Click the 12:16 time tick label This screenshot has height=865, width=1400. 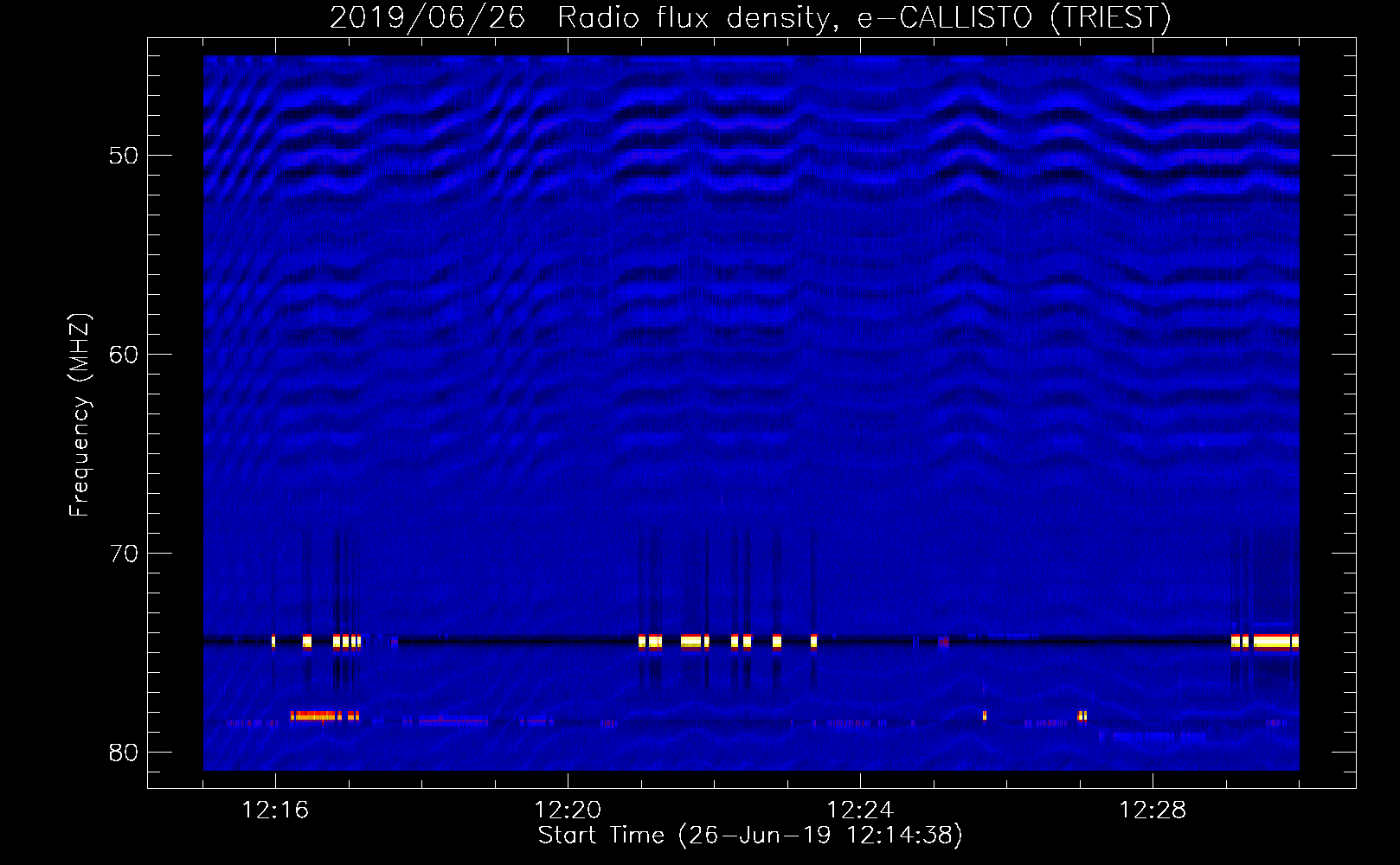click(275, 811)
